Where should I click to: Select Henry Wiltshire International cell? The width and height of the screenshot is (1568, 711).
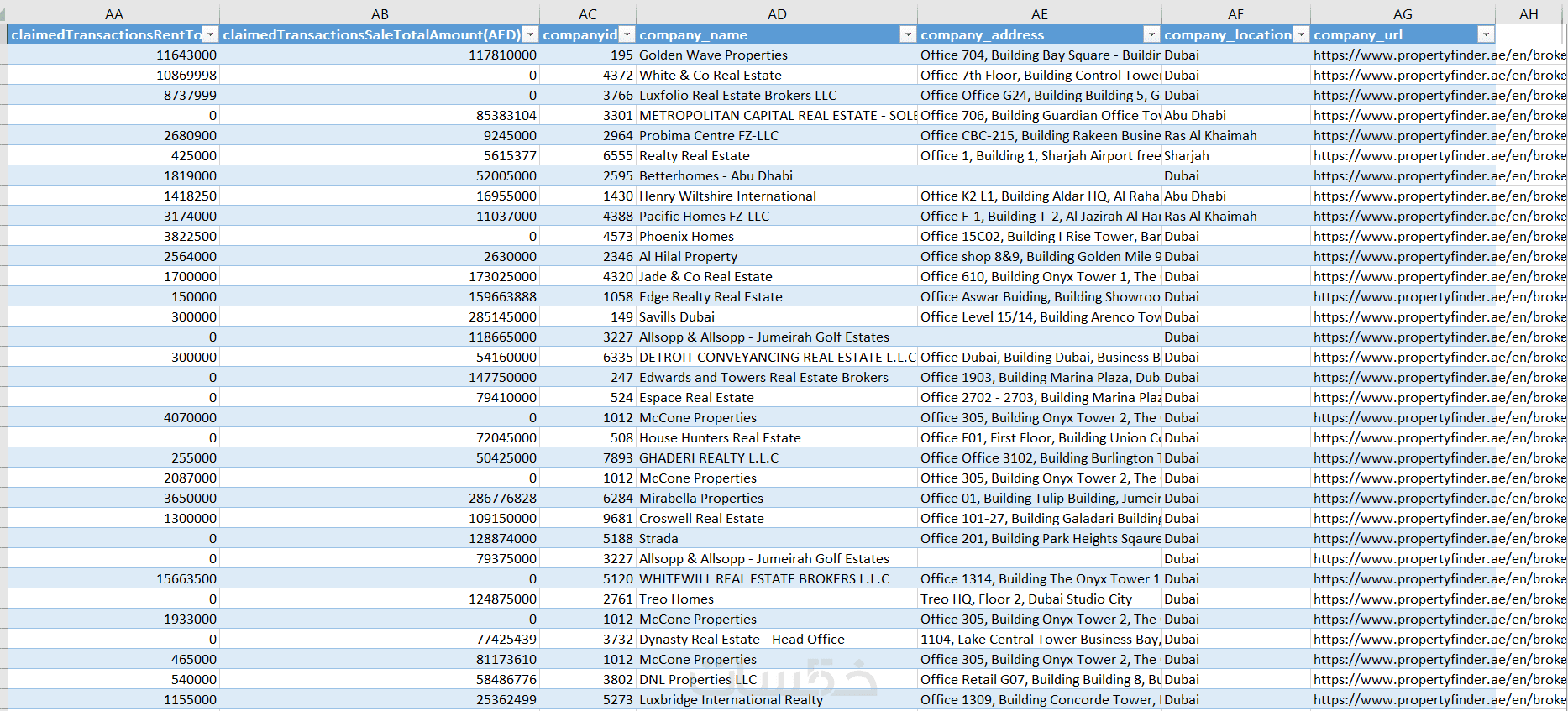(777, 196)
